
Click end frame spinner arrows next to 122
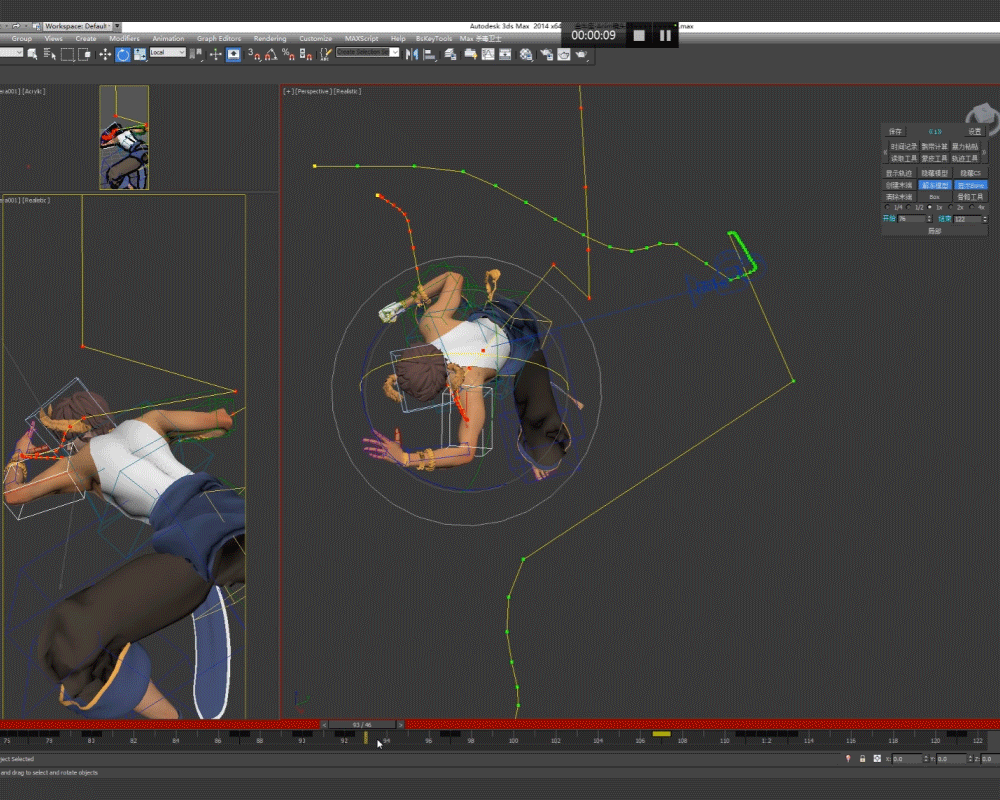pyautogui.click(x=985, y=219)
